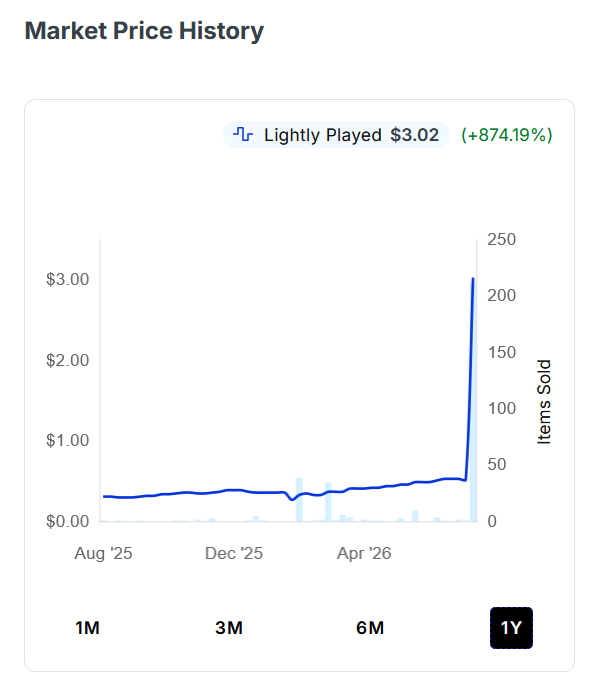Click the Dec '25 x-axis label
The image size is (592, 694).
click(x=234, y=553)
